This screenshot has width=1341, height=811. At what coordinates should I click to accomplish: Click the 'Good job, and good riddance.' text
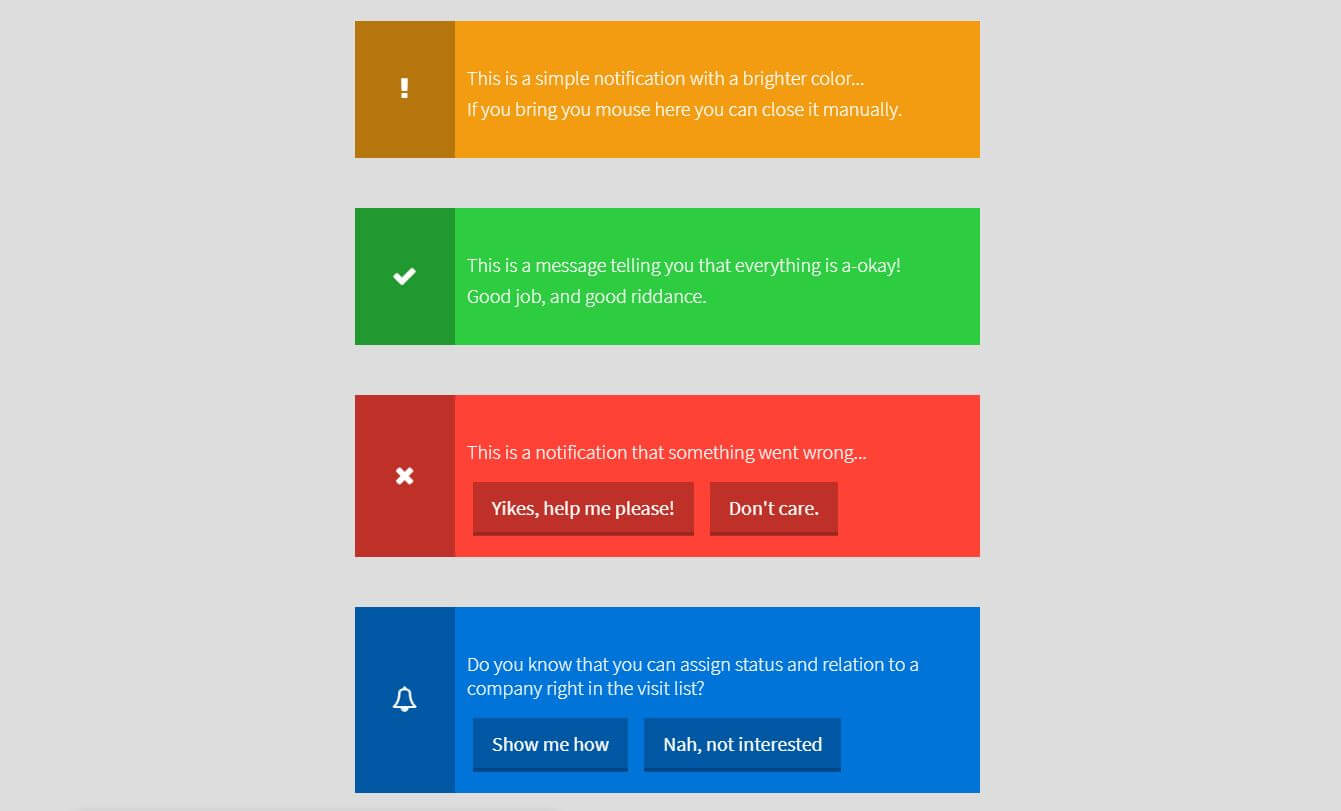coord(586,296)
